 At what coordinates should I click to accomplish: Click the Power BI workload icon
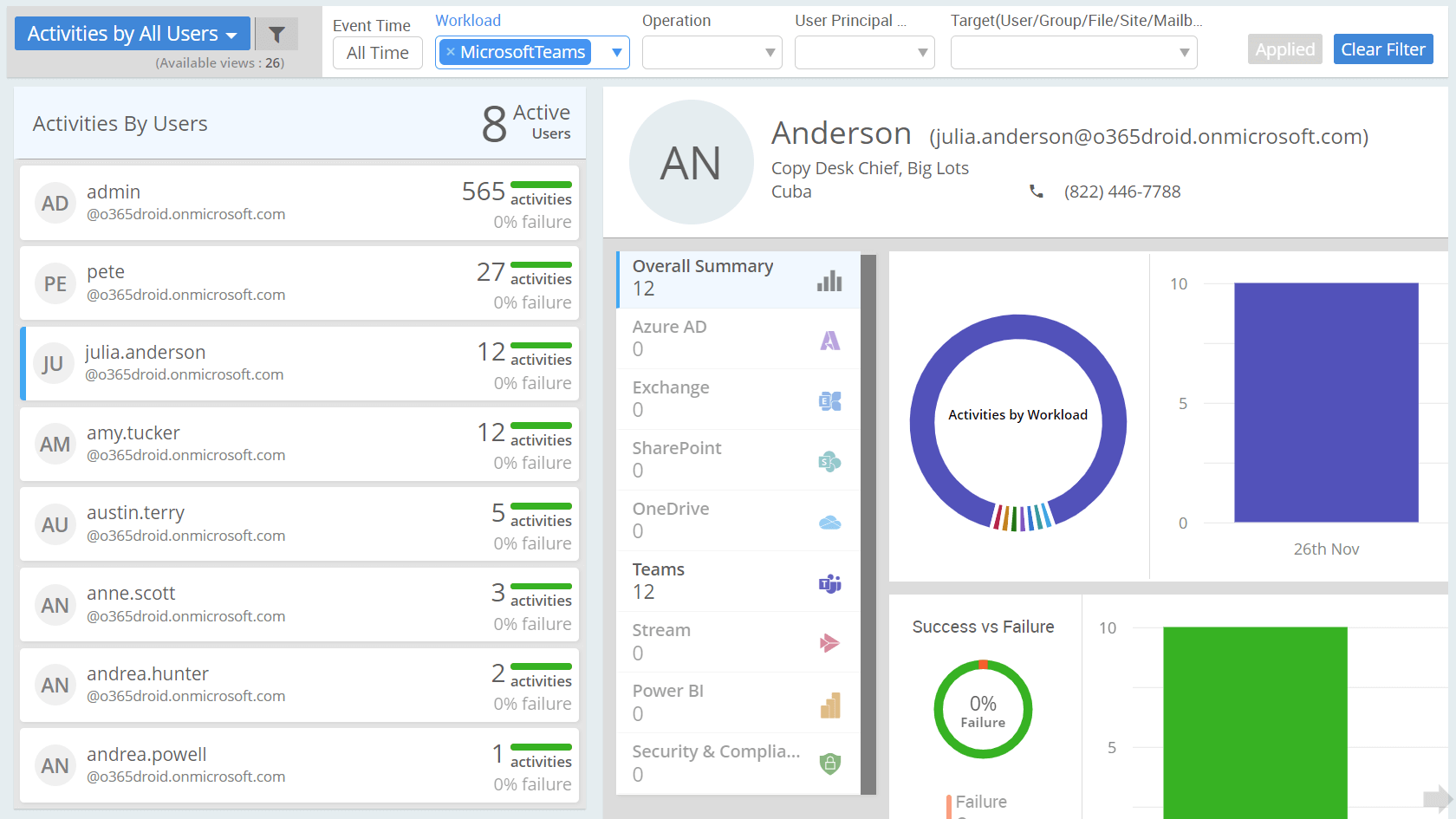point(829,705)
